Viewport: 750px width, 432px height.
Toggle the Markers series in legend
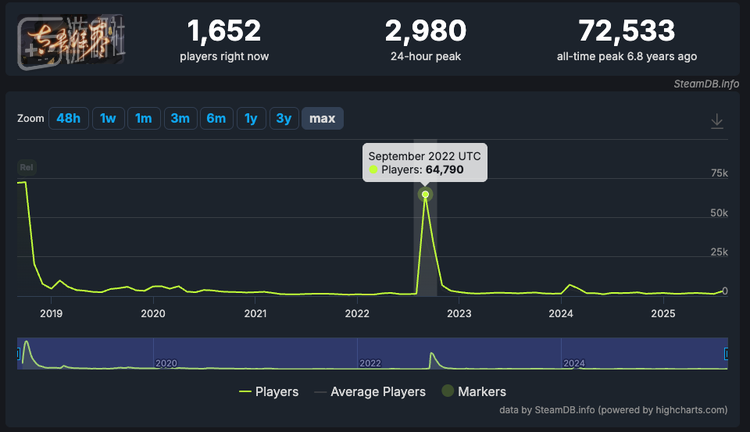(x=475, y=392)
